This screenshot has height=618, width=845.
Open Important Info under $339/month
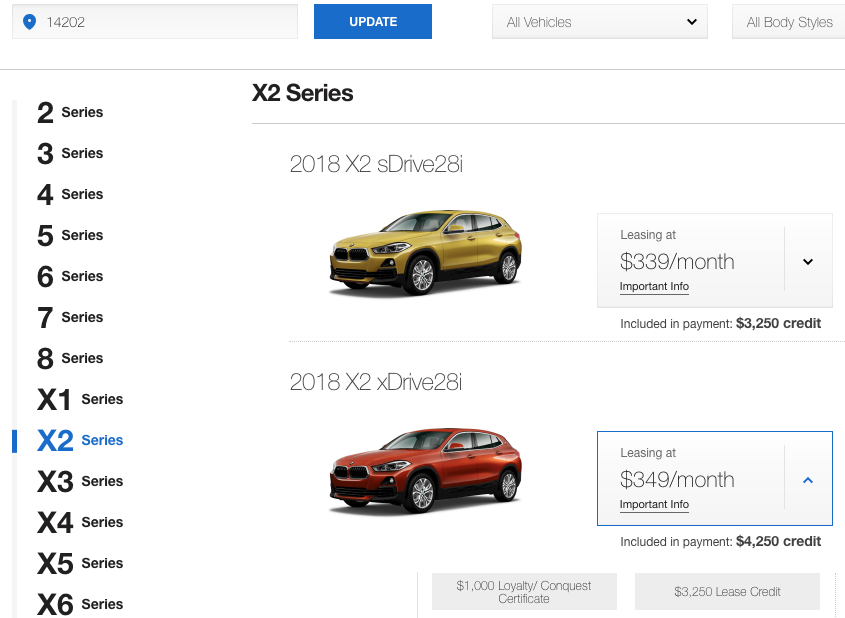[x=654, y=287]
